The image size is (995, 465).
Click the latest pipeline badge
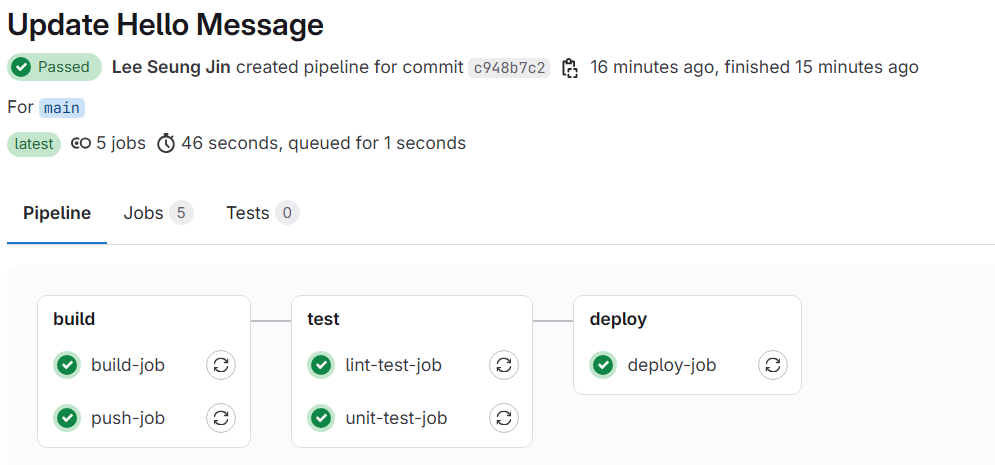(34, 144)
